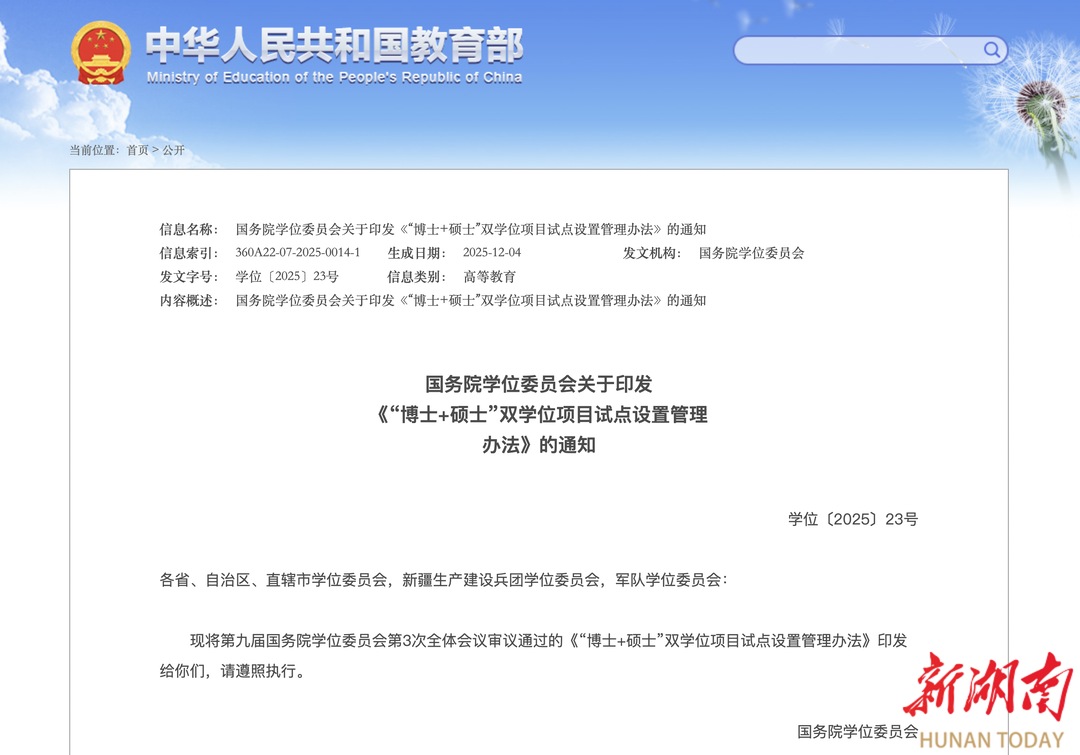The image size is (1080, 755).
Task: Click the red 新湖南 watermark logo
Action: [987, 687]
